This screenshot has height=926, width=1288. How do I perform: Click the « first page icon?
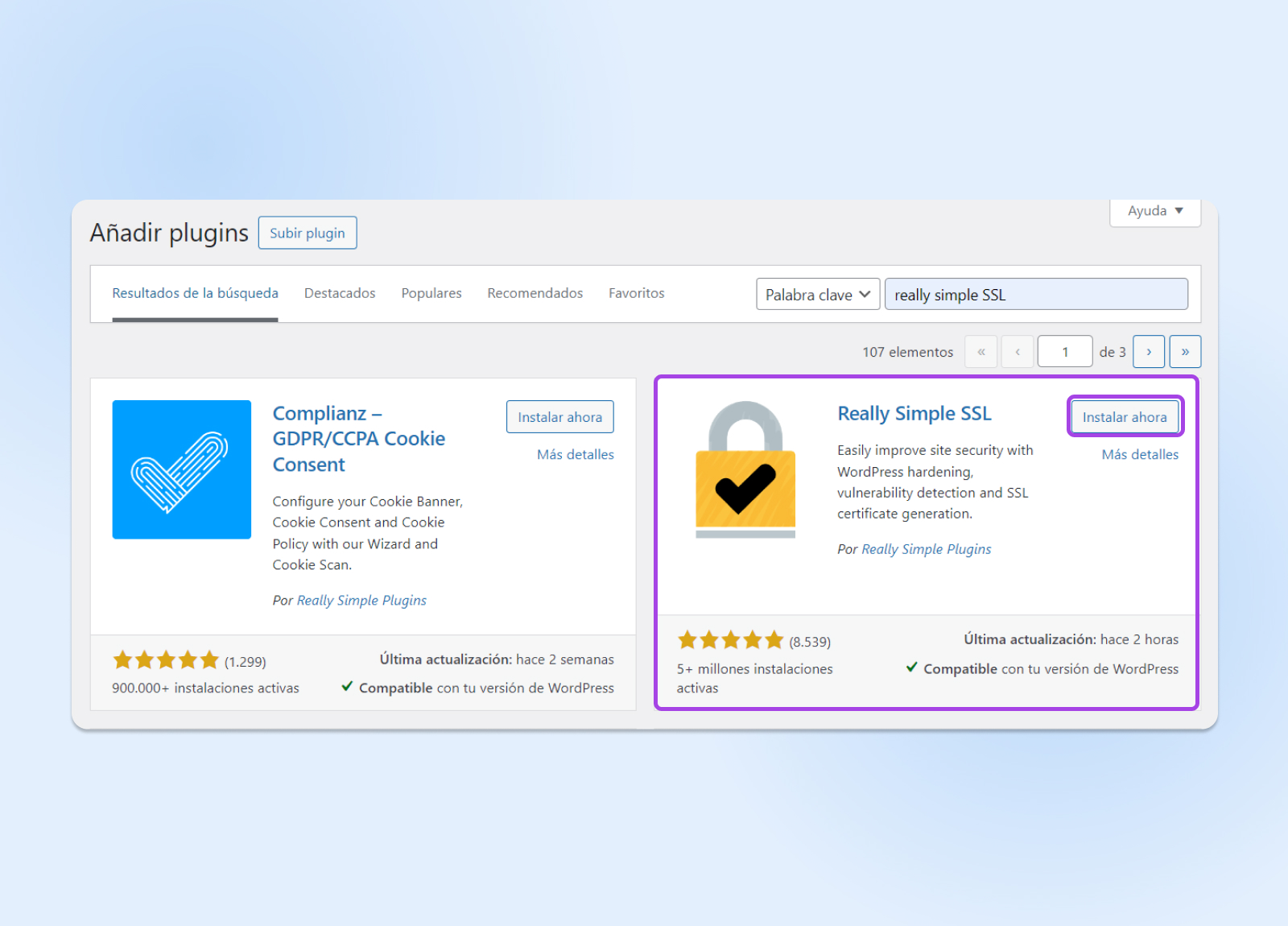point(981,351)
